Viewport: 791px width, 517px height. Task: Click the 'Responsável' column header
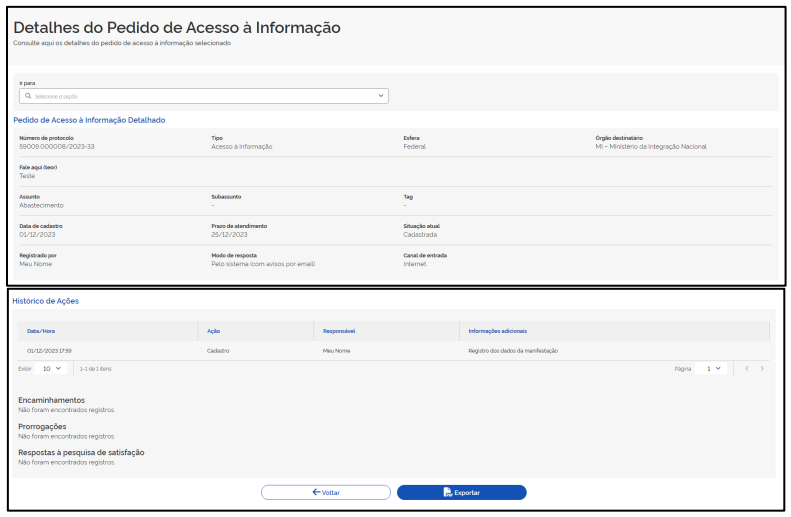340,331
